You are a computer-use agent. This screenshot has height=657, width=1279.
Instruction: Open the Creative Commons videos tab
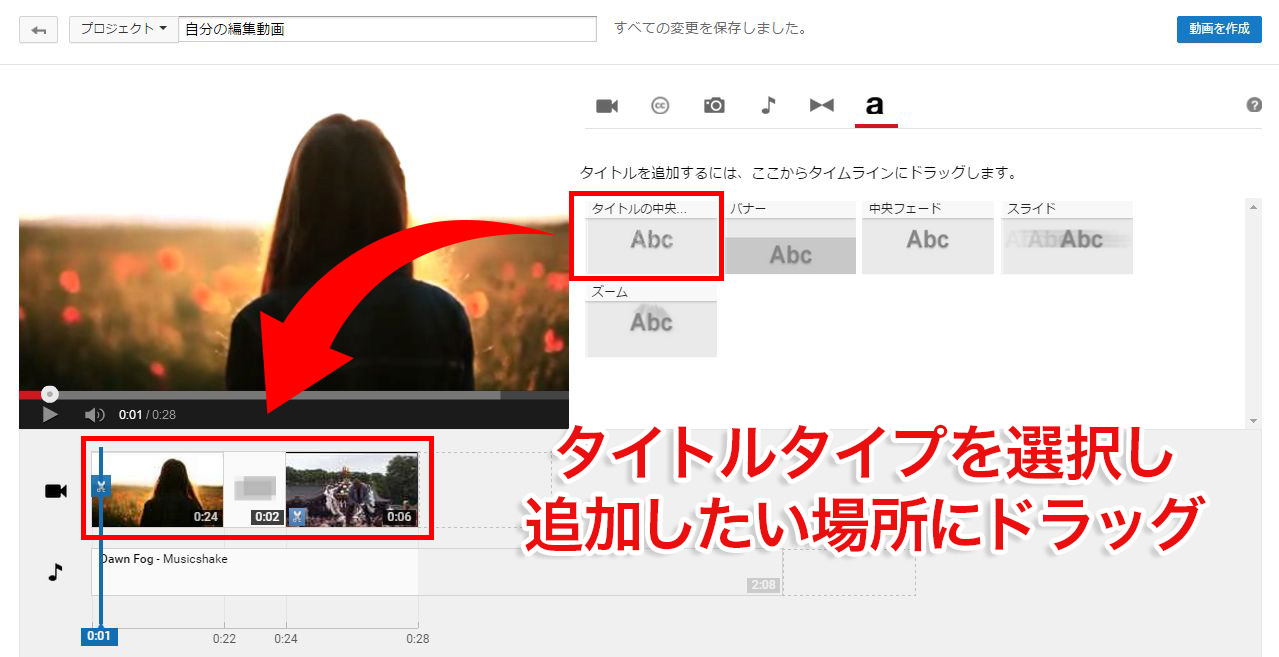point(660,106)
